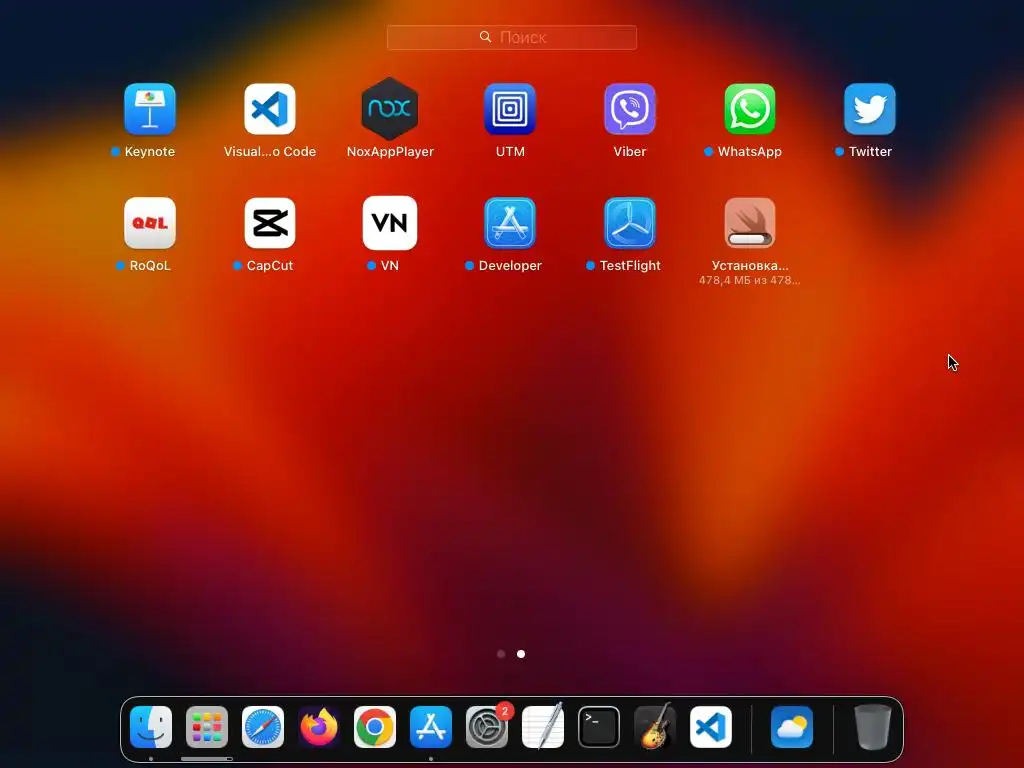
Task: Open the Twitter app
Action: [870, 109]
